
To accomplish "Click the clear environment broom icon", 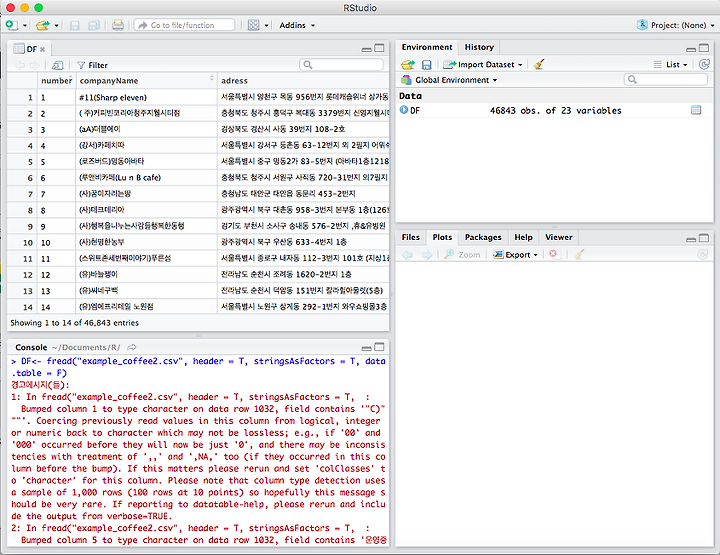I will click(539, 64).
